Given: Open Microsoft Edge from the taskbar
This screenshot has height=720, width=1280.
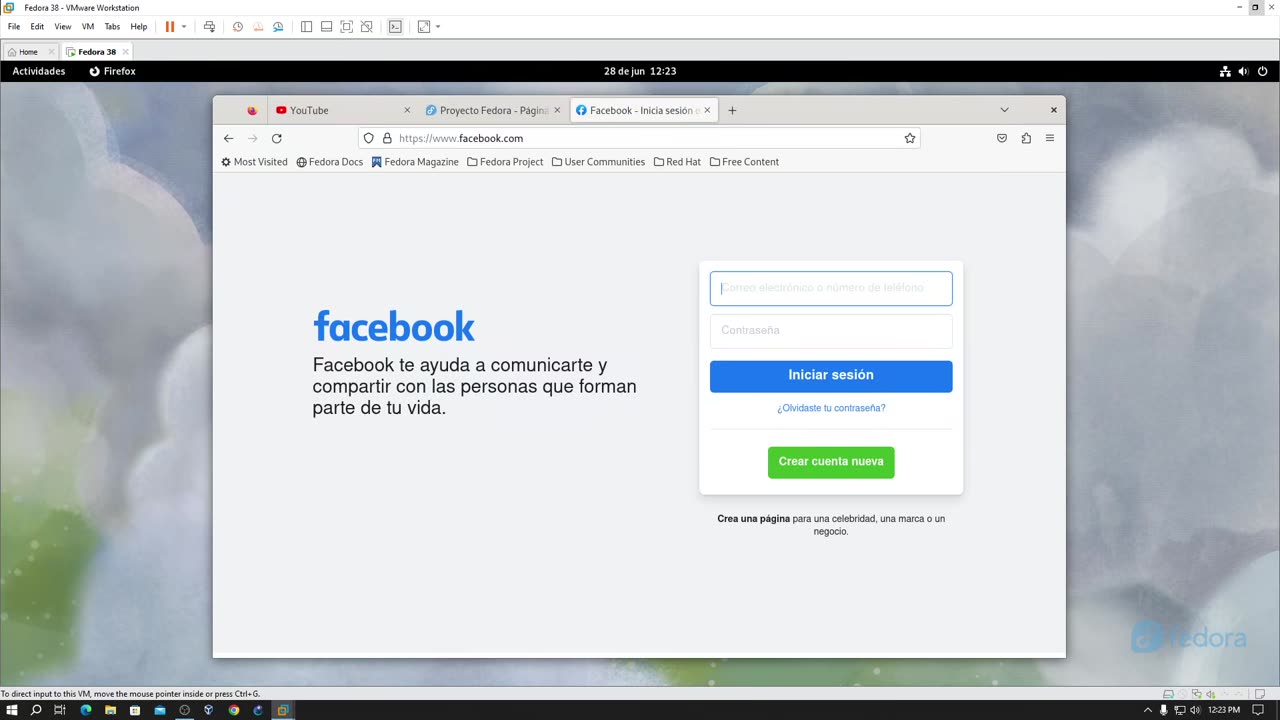Looking at the screenshot, I should pos(86,710).
